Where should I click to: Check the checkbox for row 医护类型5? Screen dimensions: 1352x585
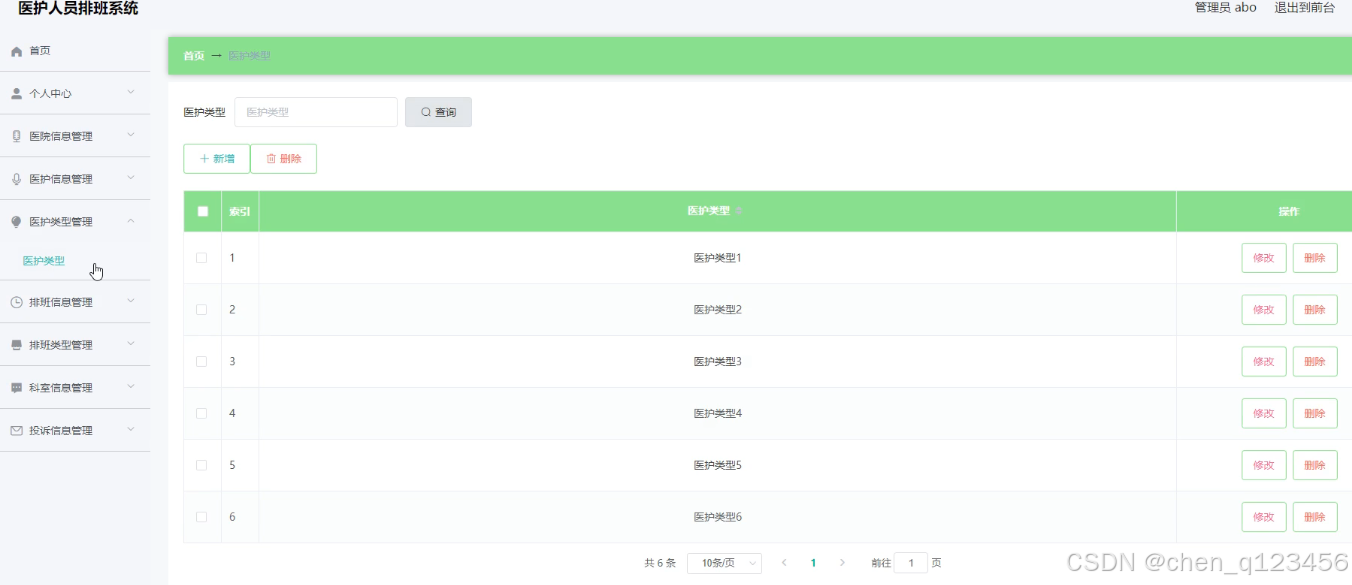[201, 465]
